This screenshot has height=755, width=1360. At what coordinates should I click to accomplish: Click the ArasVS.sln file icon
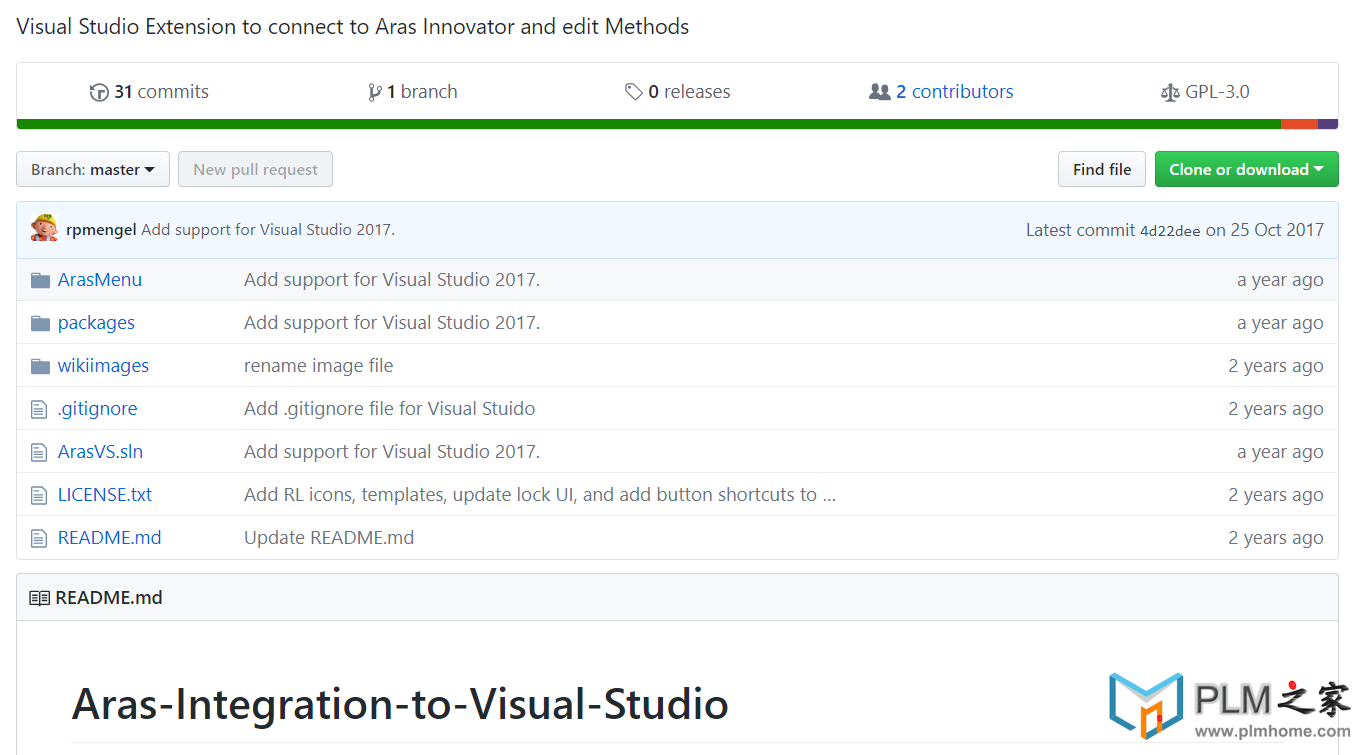pos(39,452)
